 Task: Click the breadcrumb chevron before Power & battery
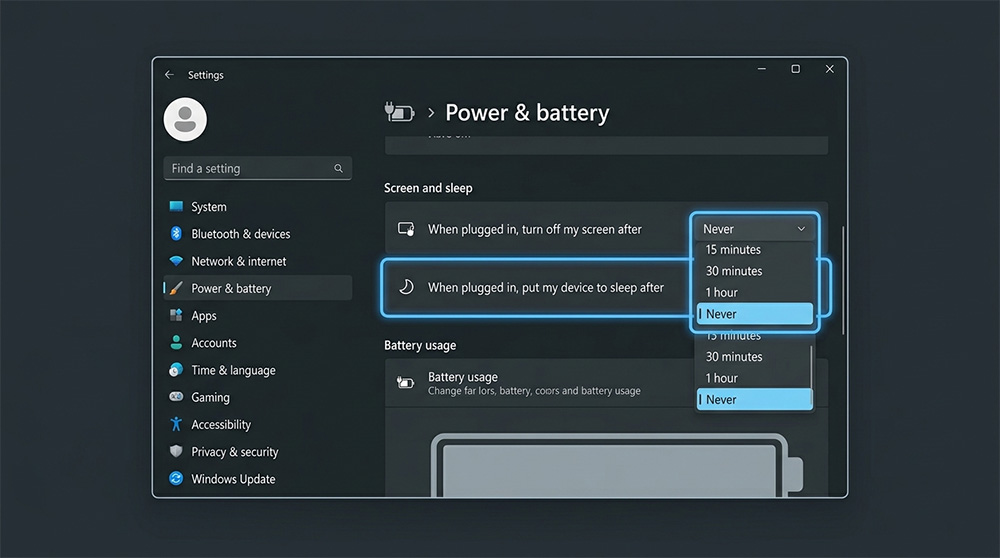(431, 113)
